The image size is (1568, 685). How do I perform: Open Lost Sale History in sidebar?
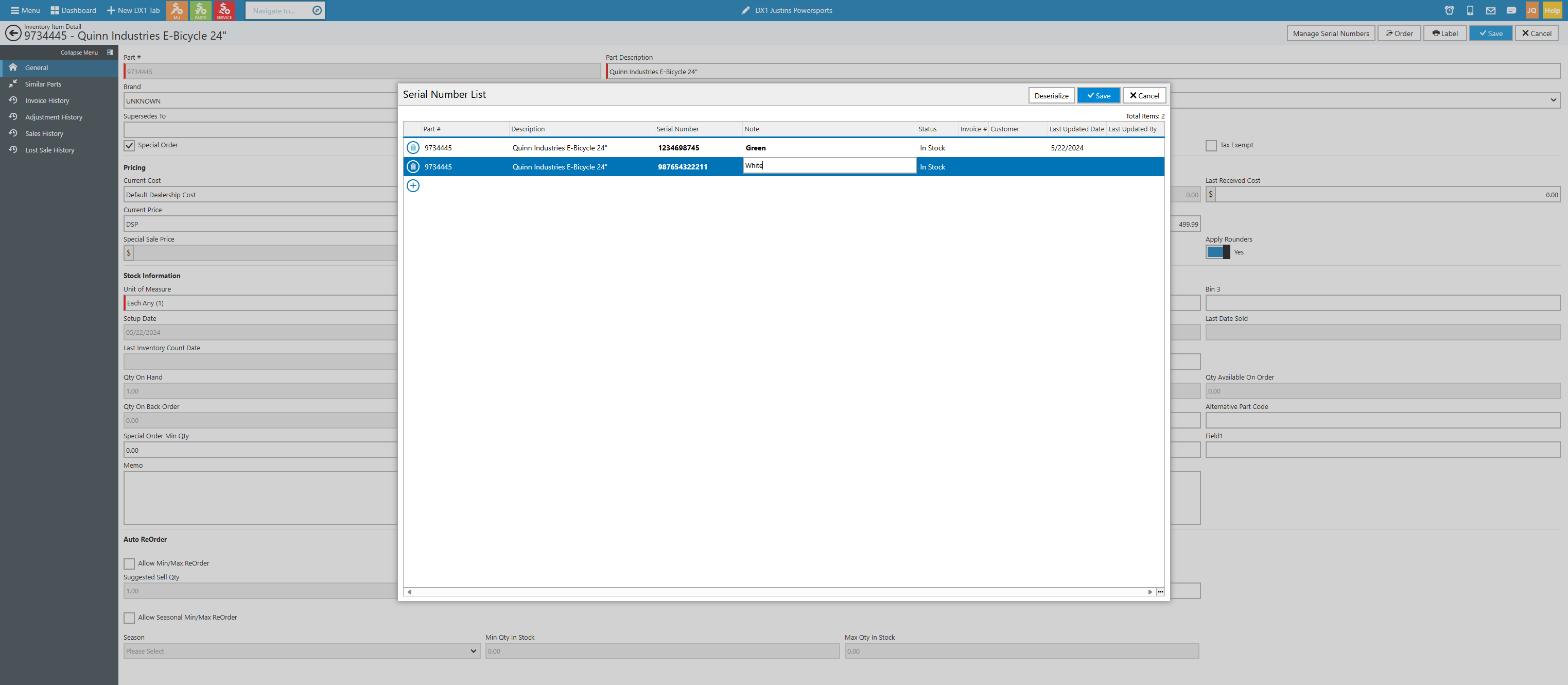[49, 150]
